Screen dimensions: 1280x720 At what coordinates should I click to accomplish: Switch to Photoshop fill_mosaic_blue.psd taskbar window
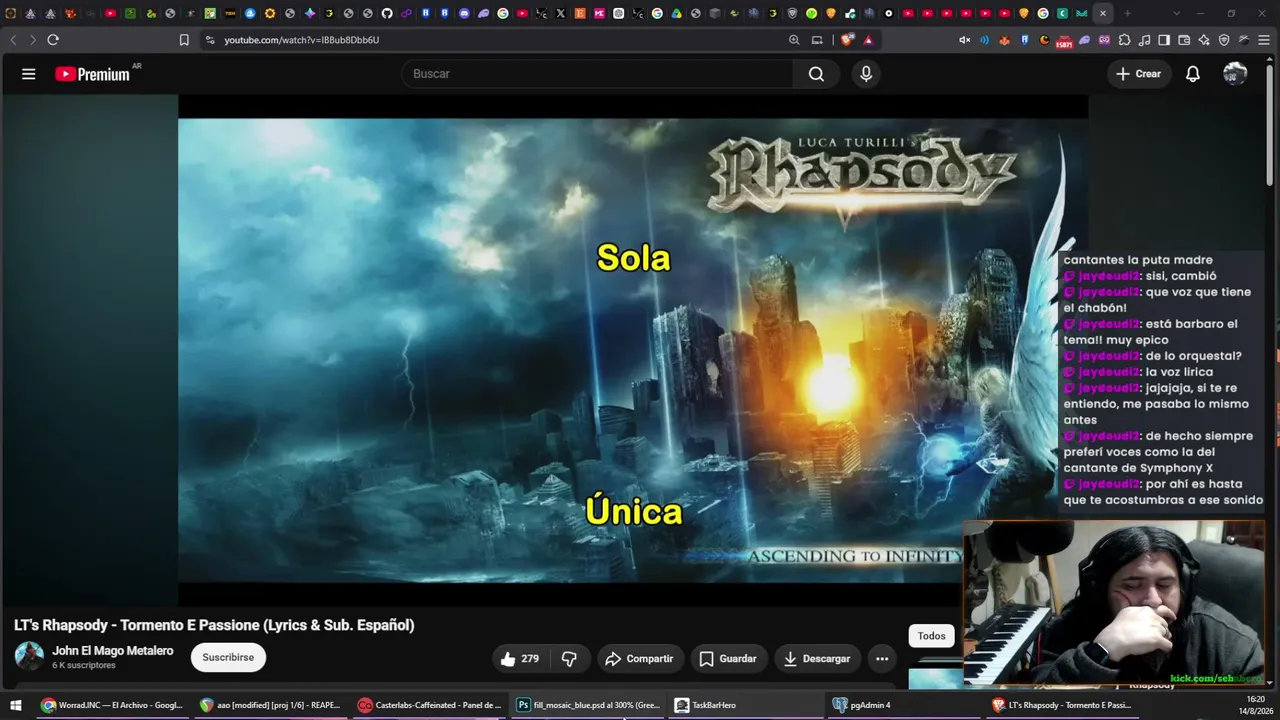tap(588, 705)
